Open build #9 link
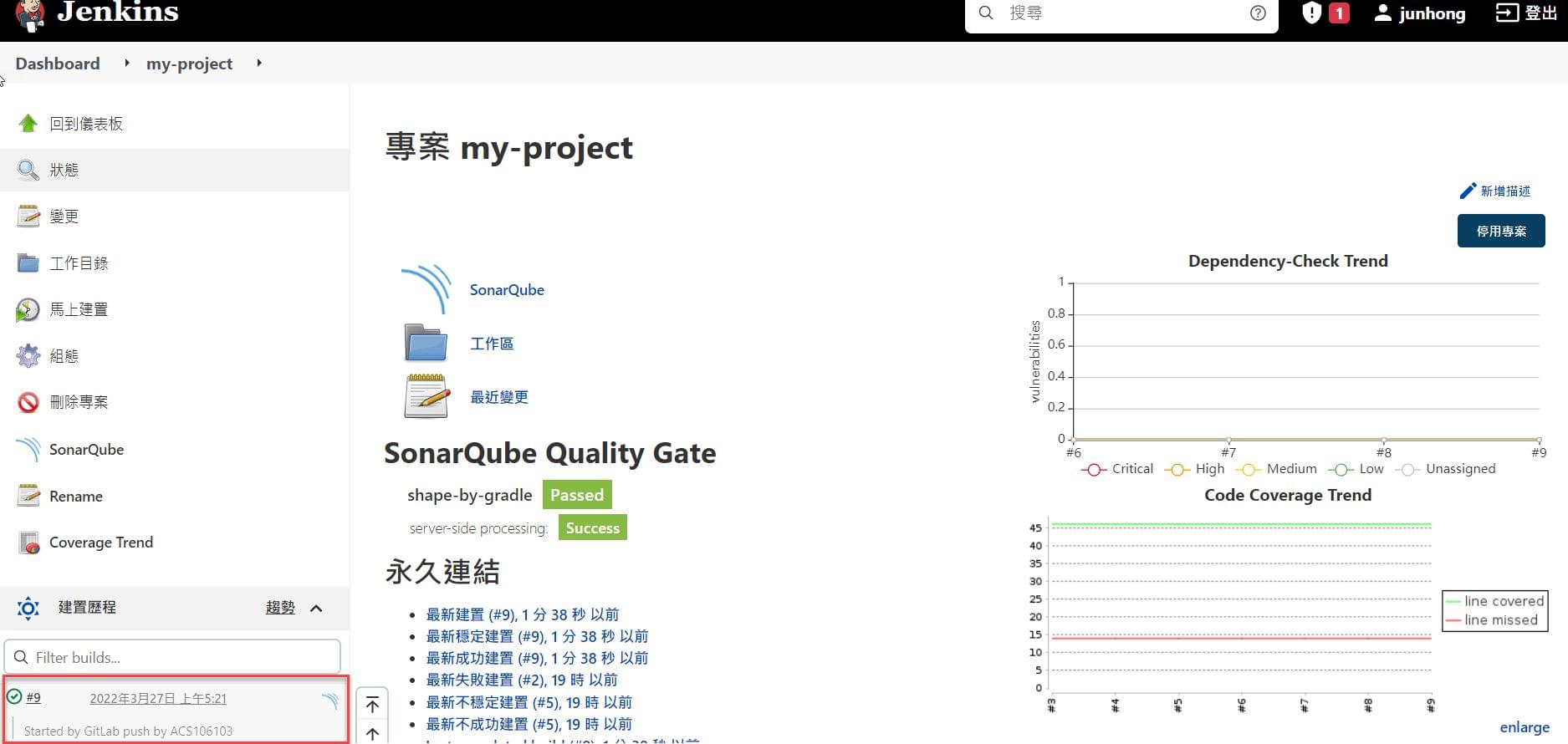 coord(33,697)
